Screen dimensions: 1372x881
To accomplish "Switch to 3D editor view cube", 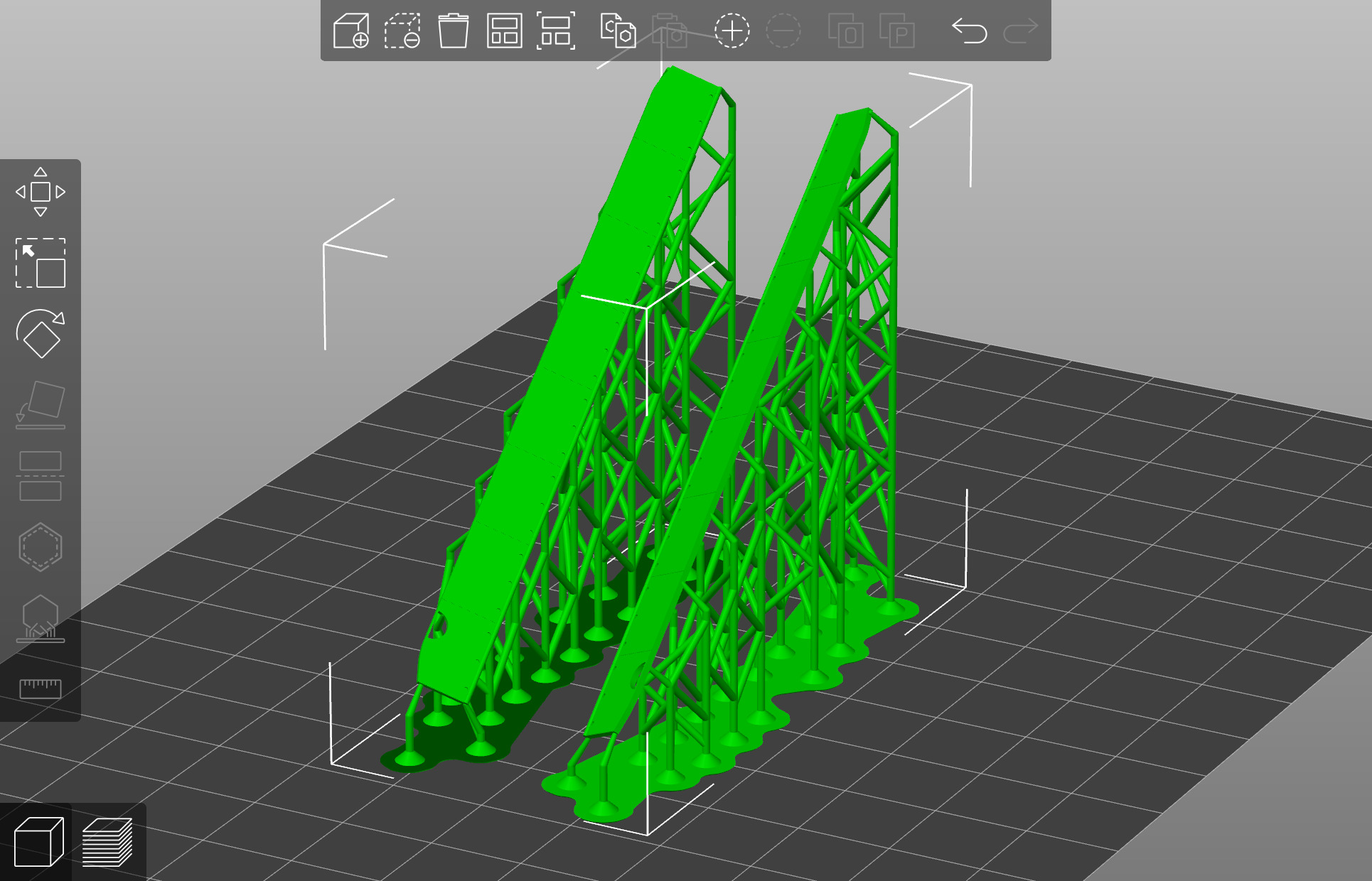I will (38, 842).
